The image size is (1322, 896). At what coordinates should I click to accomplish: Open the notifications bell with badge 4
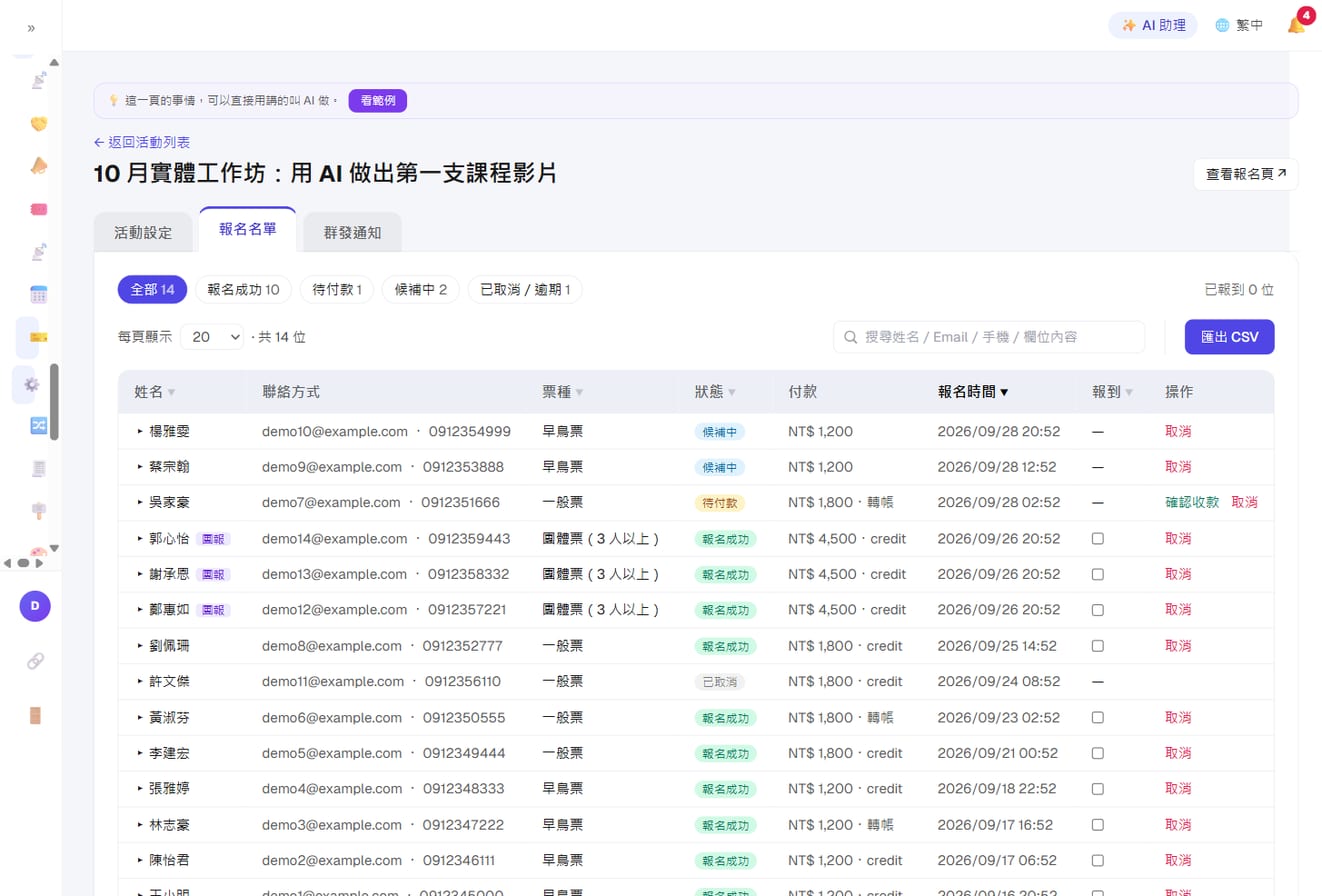(x=1296, y=25)
